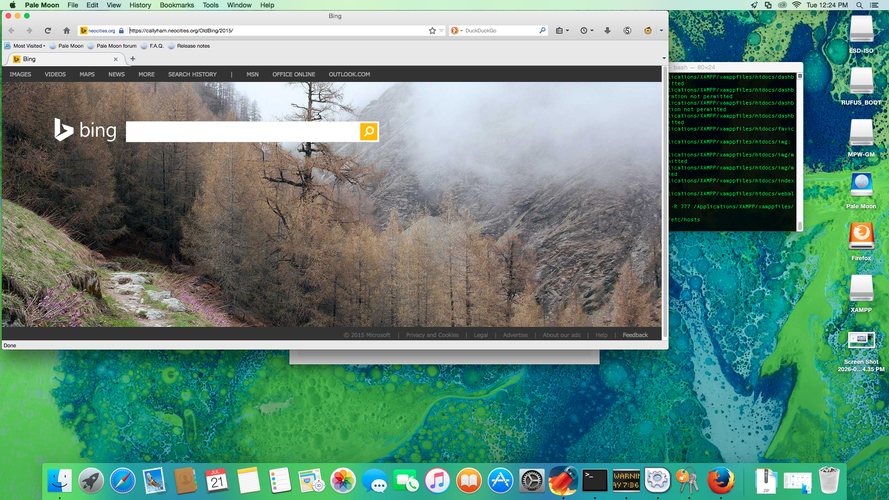Open the Tools menu
889x500 pixels.
click(x=210, y=5)
